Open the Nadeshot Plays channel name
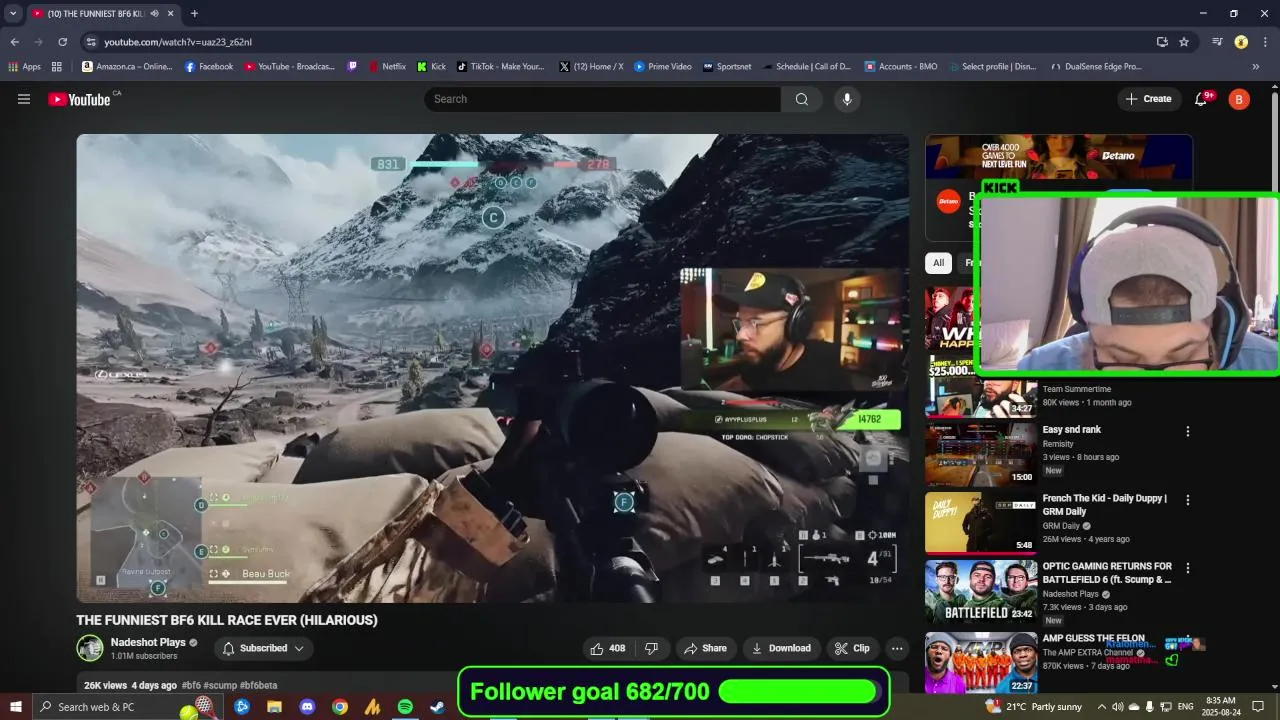This screenshot has width=1280, height=720. [x=148, y=642]
